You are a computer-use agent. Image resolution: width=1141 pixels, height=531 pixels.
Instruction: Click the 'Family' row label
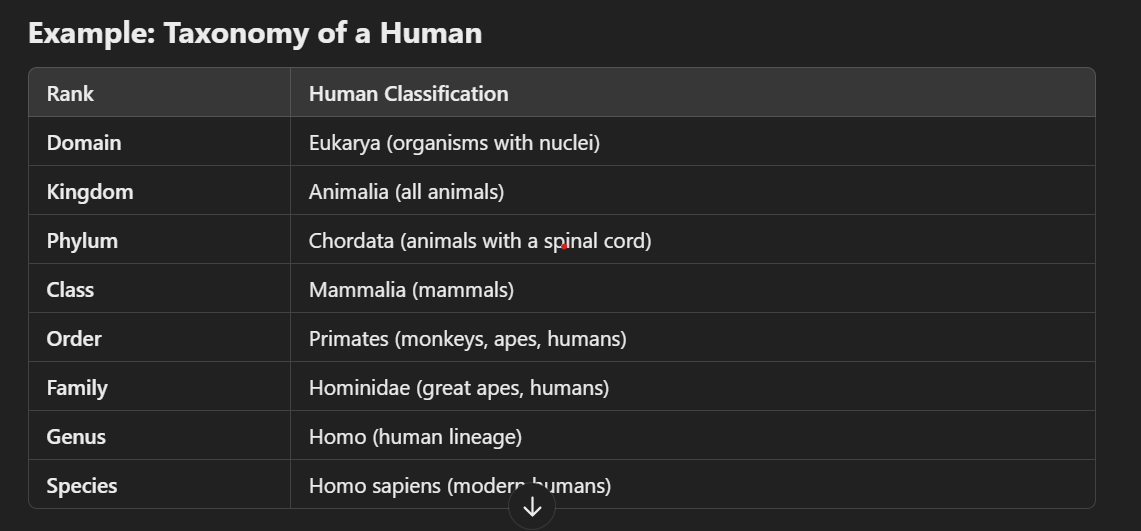77,388
